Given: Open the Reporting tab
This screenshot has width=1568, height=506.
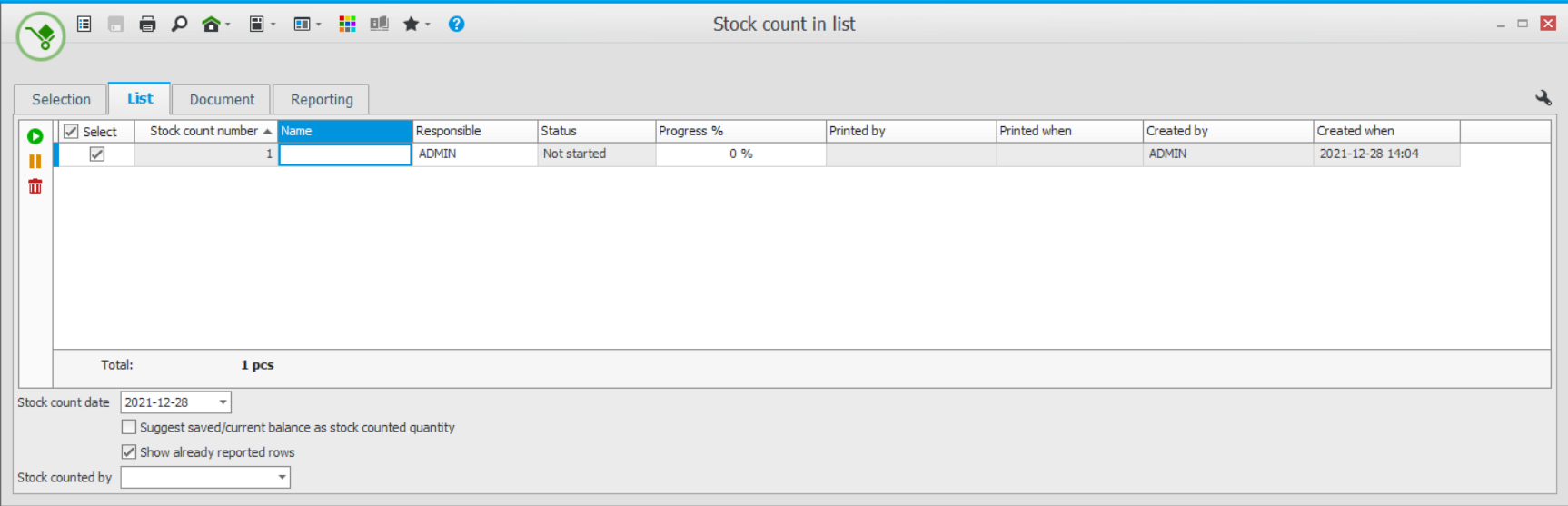Looking at the screenshot, I should pyautogui.click(x=322, y=100).
